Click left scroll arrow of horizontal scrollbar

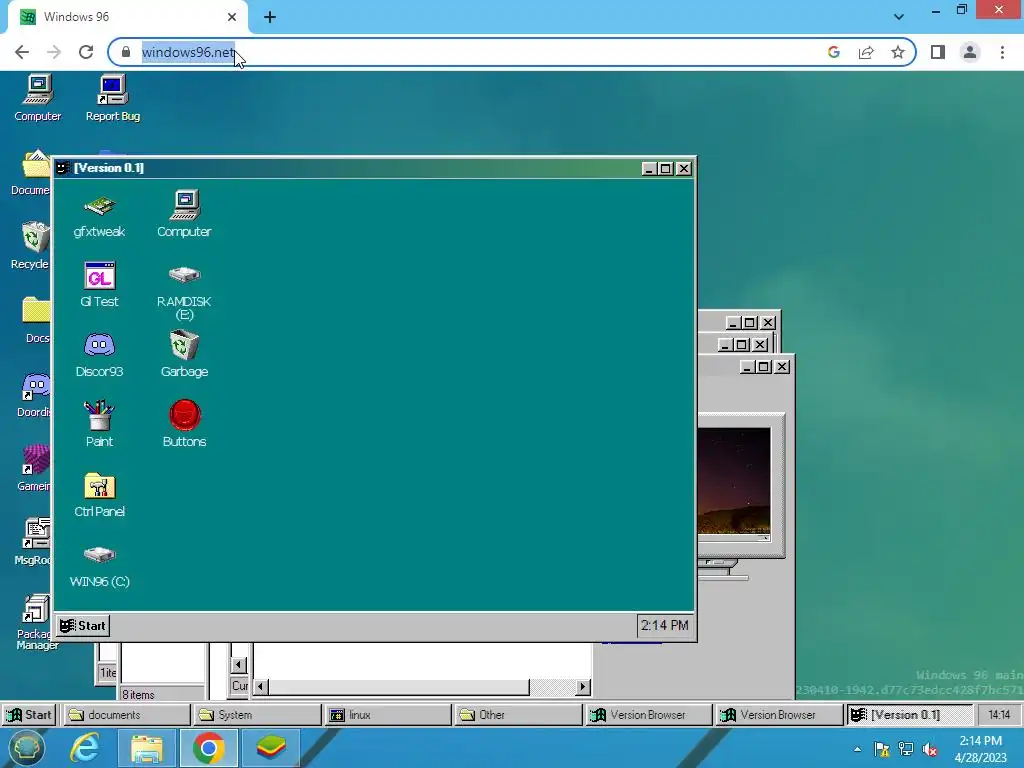pos(261,686)
